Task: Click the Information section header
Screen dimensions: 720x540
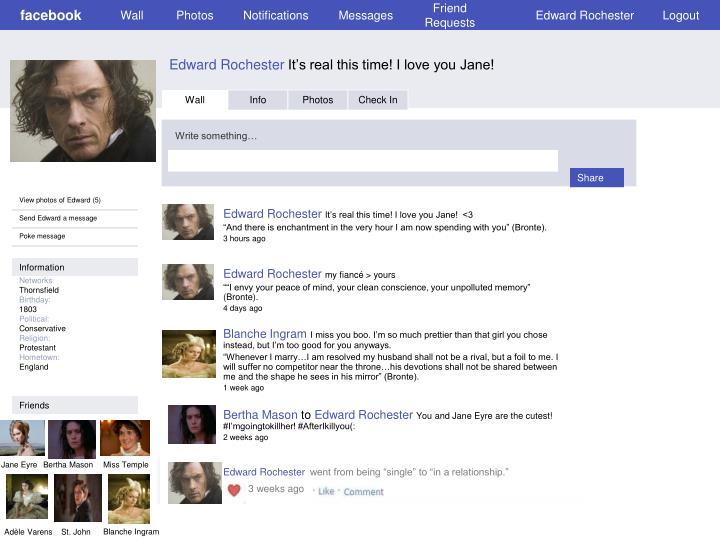Action: pyautogui.click(x=75, y=267)
